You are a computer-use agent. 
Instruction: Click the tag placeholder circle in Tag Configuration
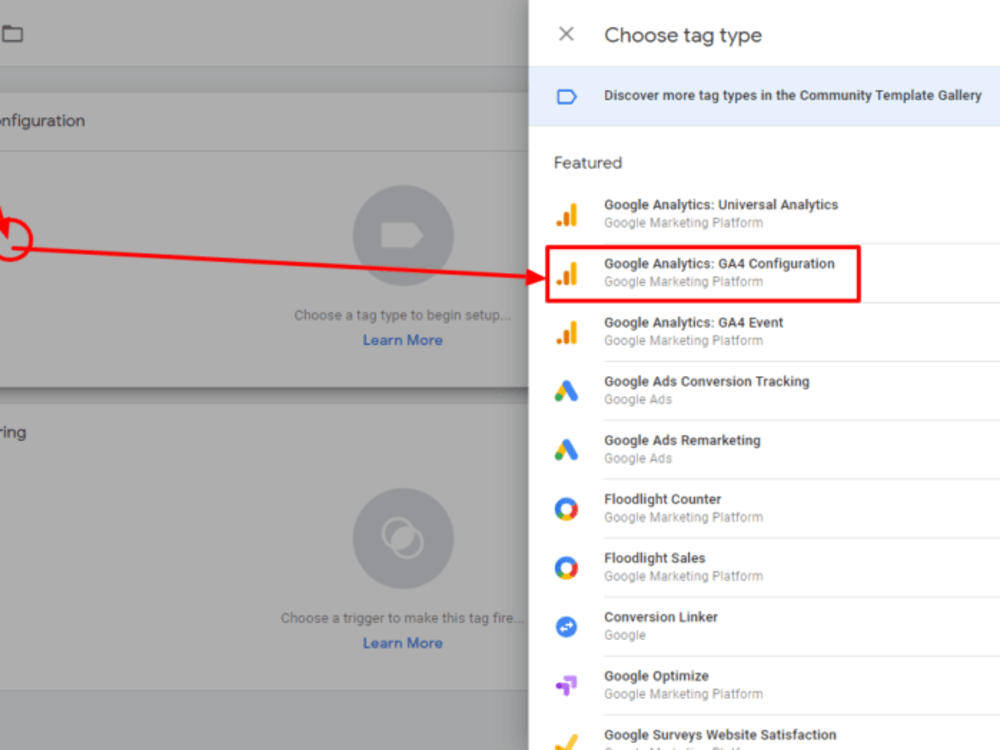[403, 235]
